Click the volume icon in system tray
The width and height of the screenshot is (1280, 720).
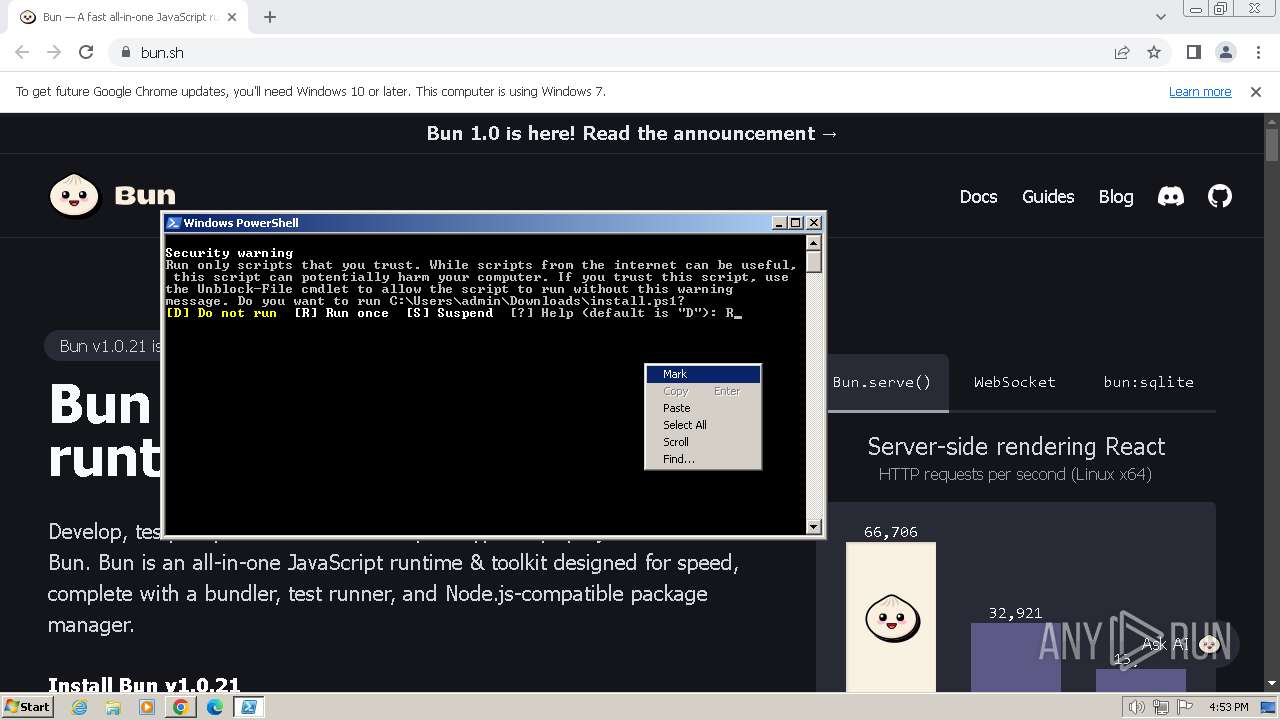pyautogui.click(x=1138, y=707)
